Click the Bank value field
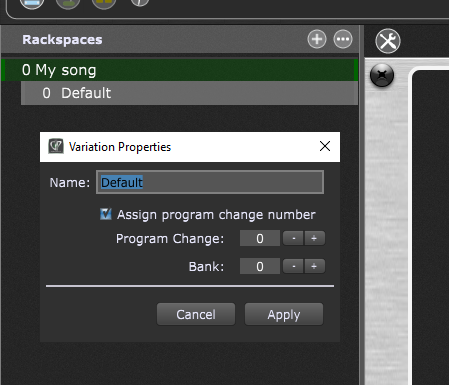The width and height of the screenshot is (449, 385). click(x=260, y=266)
